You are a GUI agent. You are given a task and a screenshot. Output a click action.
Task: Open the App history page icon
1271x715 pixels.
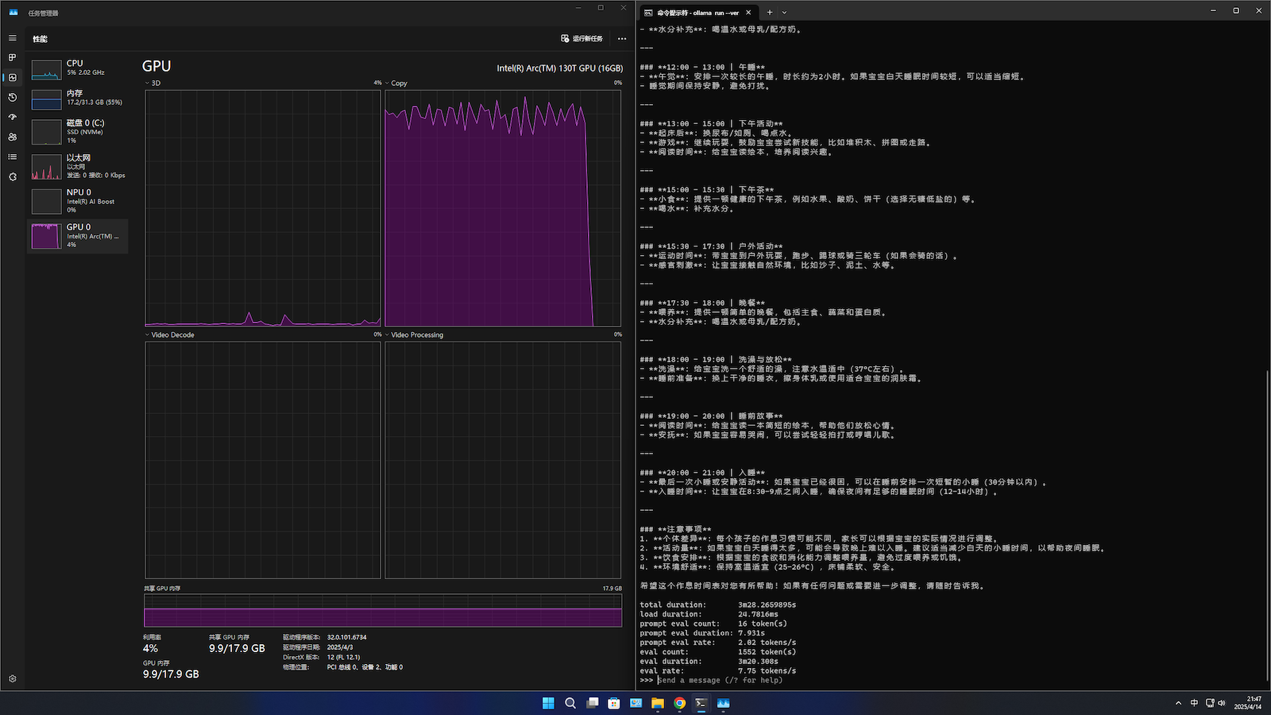click(13, 97)
